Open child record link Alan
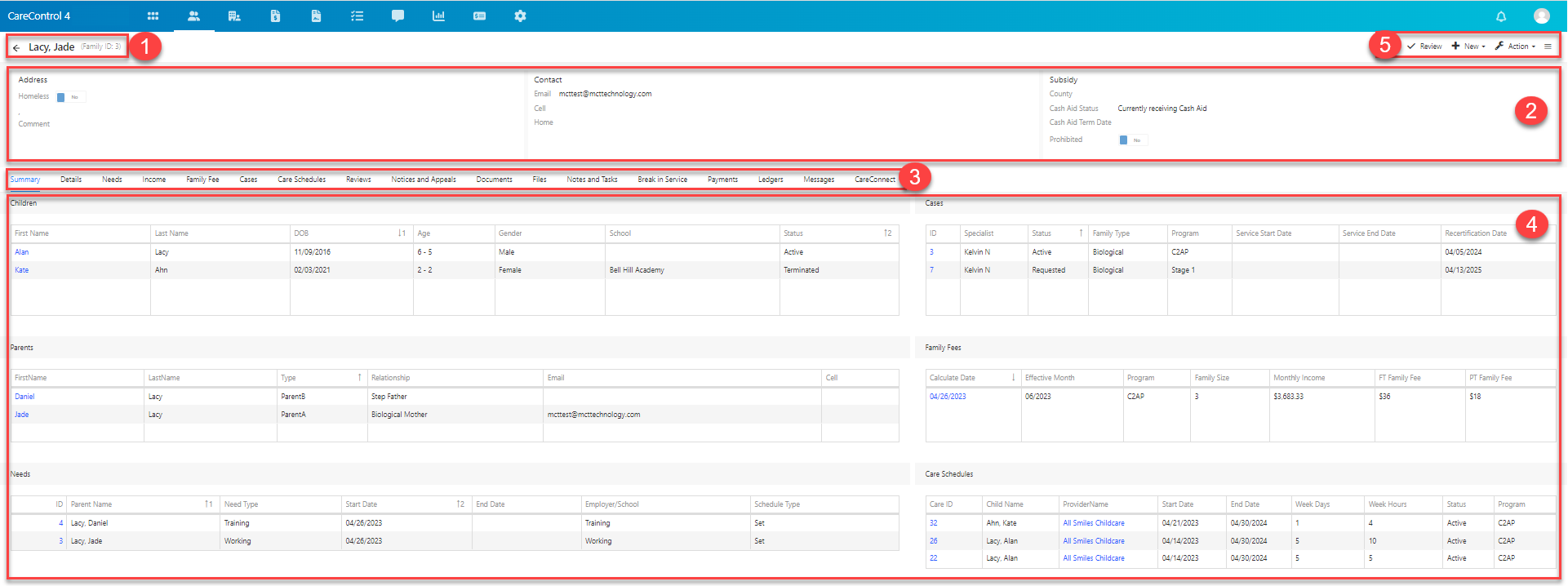Image resolution: width=1568 pixels, height=586 pixels. pos(21,252)
